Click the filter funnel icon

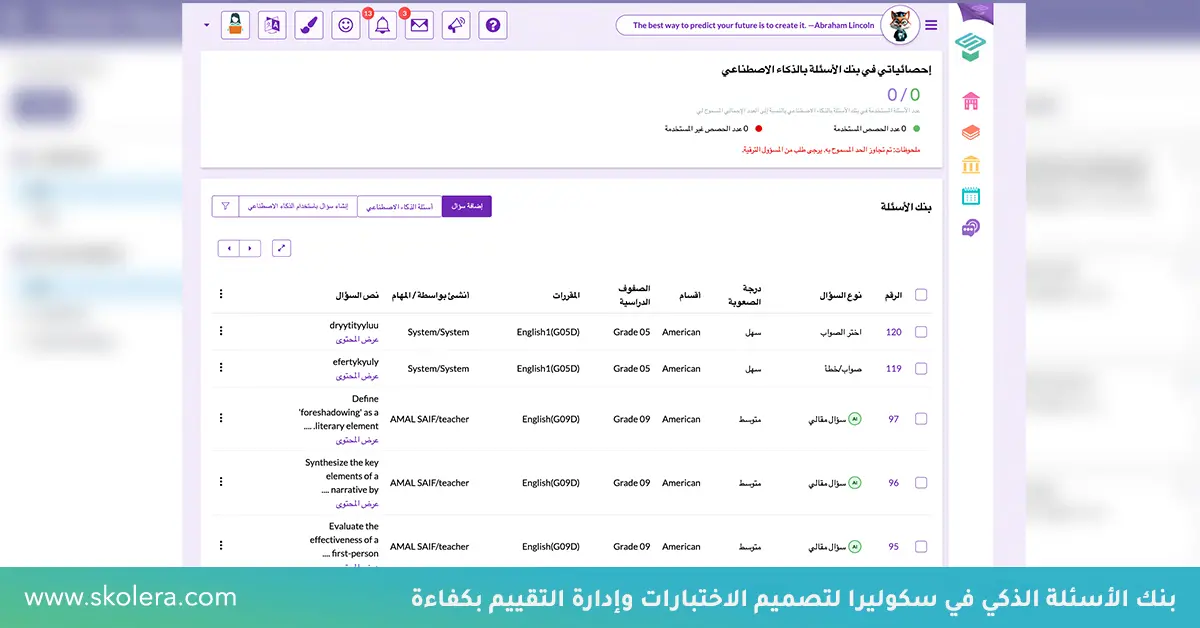pos(225,206)
